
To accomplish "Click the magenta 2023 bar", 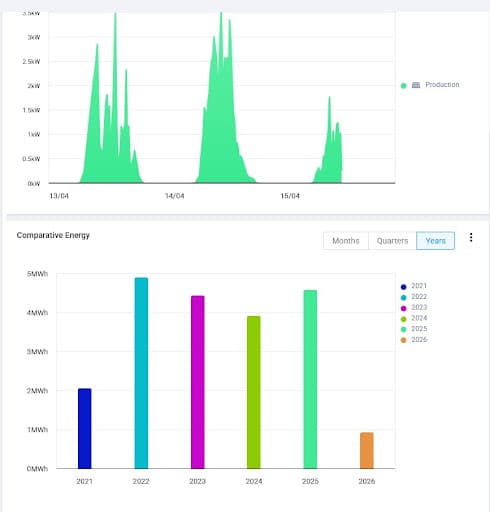I will [x=198, y=382].
